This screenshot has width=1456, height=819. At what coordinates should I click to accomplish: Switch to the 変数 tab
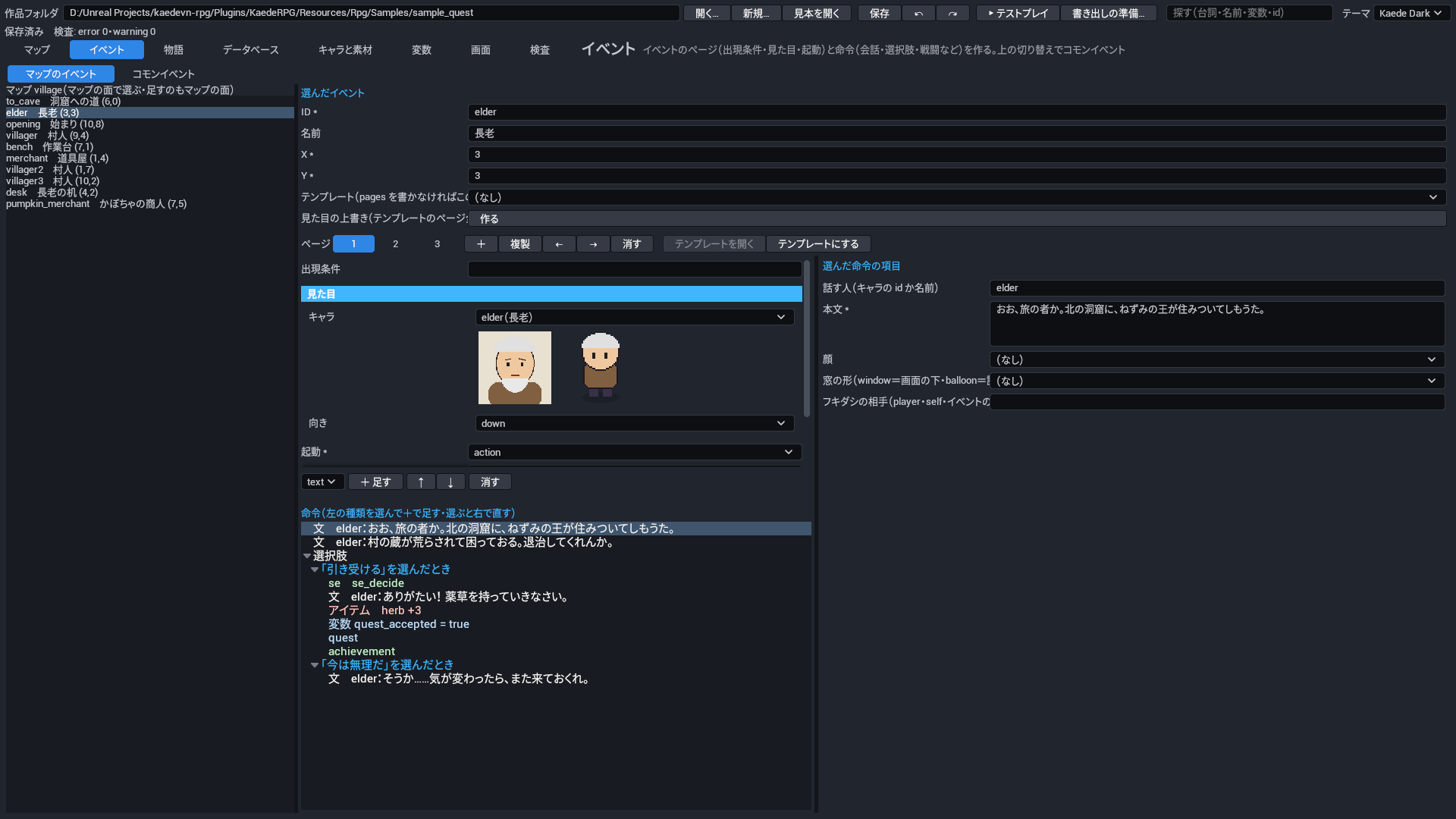422,49
